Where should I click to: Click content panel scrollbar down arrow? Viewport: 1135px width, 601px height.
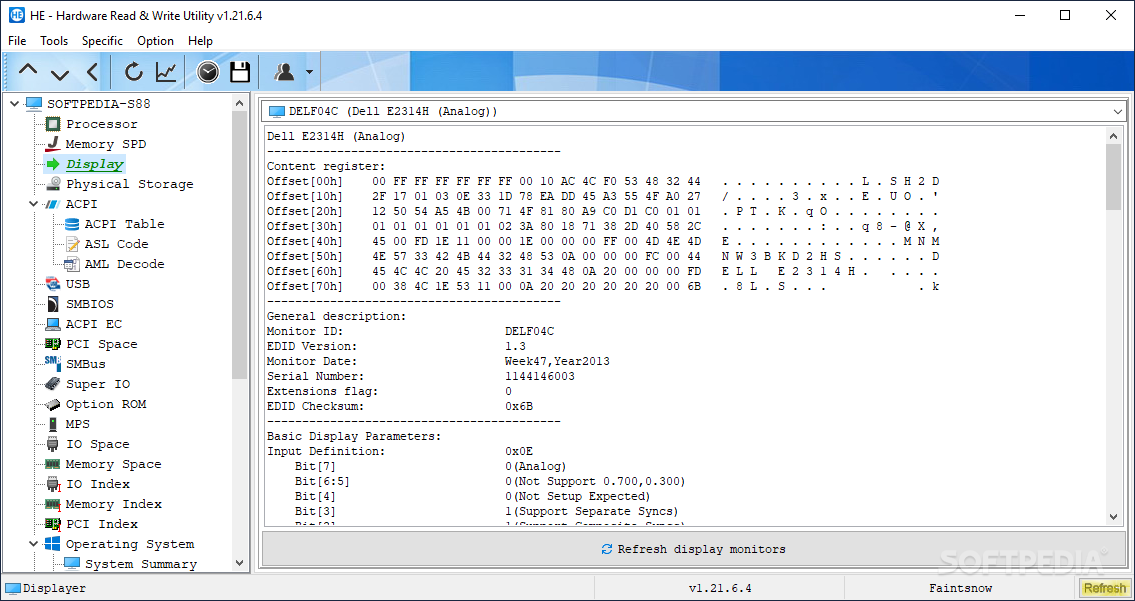(1114, 516)
